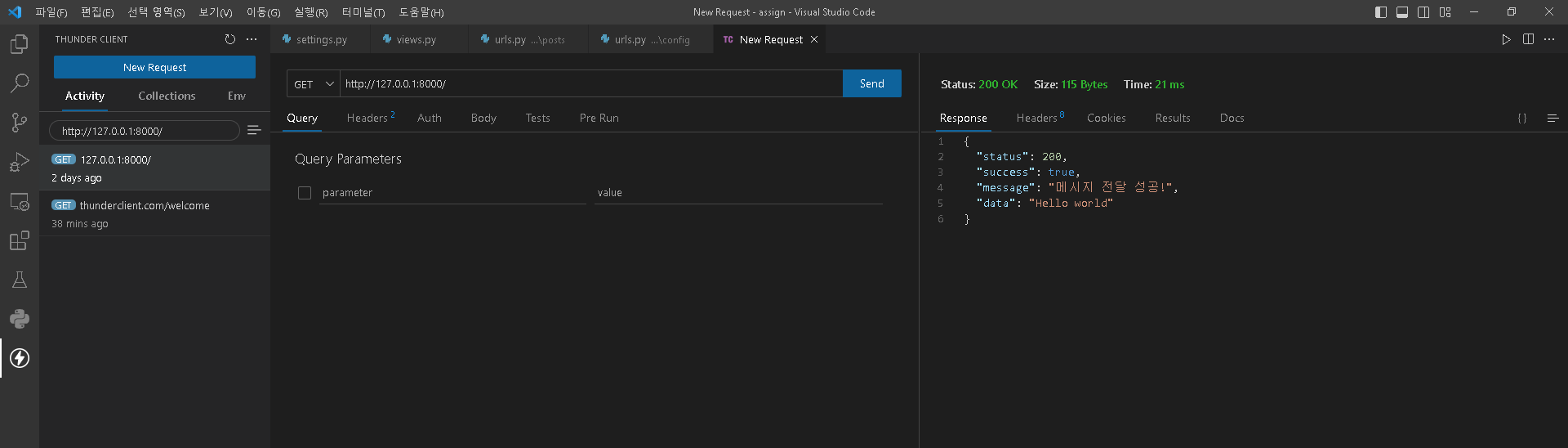Open the 선택 영역(S) menu
Image resolution: width=1568 pixels, height=448 pixels.
tap(156, 12)
